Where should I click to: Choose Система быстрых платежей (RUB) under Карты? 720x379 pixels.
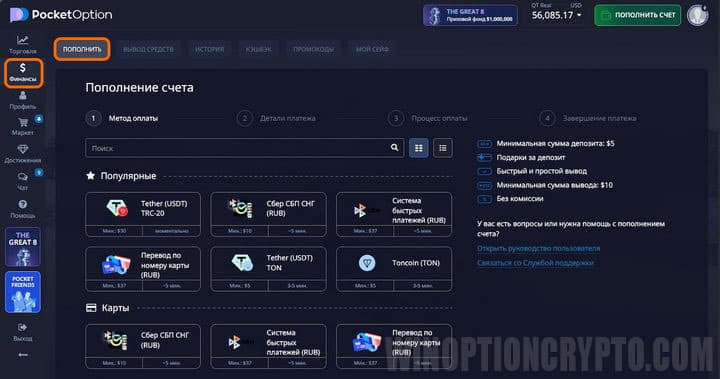tap(268, 346)
